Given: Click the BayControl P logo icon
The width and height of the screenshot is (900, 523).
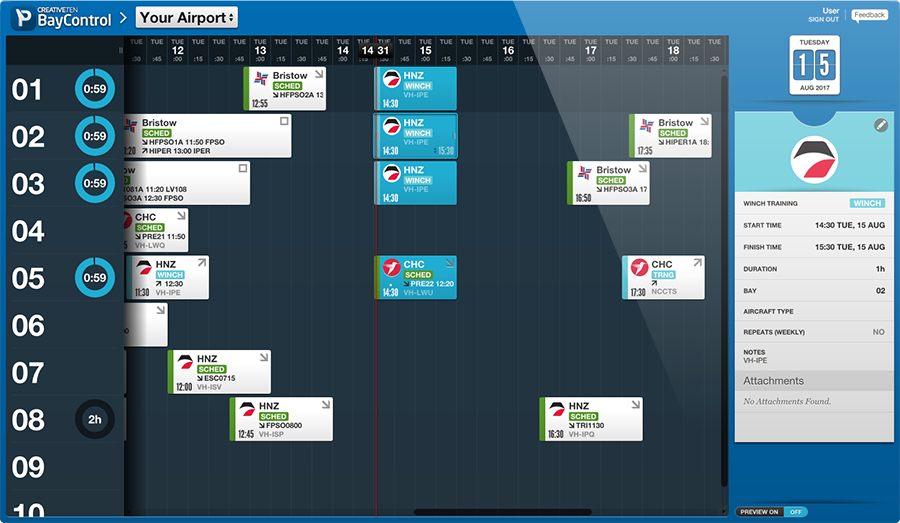Looking at the screenshot, I should tap(24, 18).
